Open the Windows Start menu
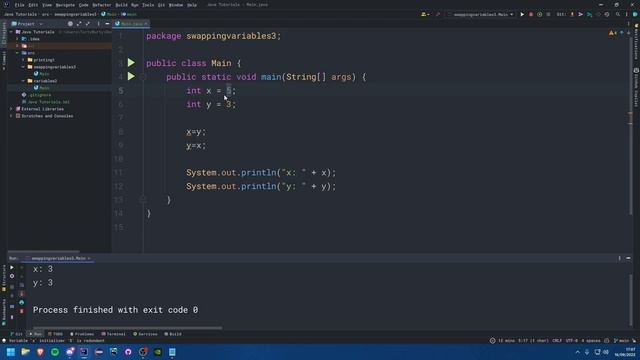This screenshot has width=640, height=360. click(11, 352)
